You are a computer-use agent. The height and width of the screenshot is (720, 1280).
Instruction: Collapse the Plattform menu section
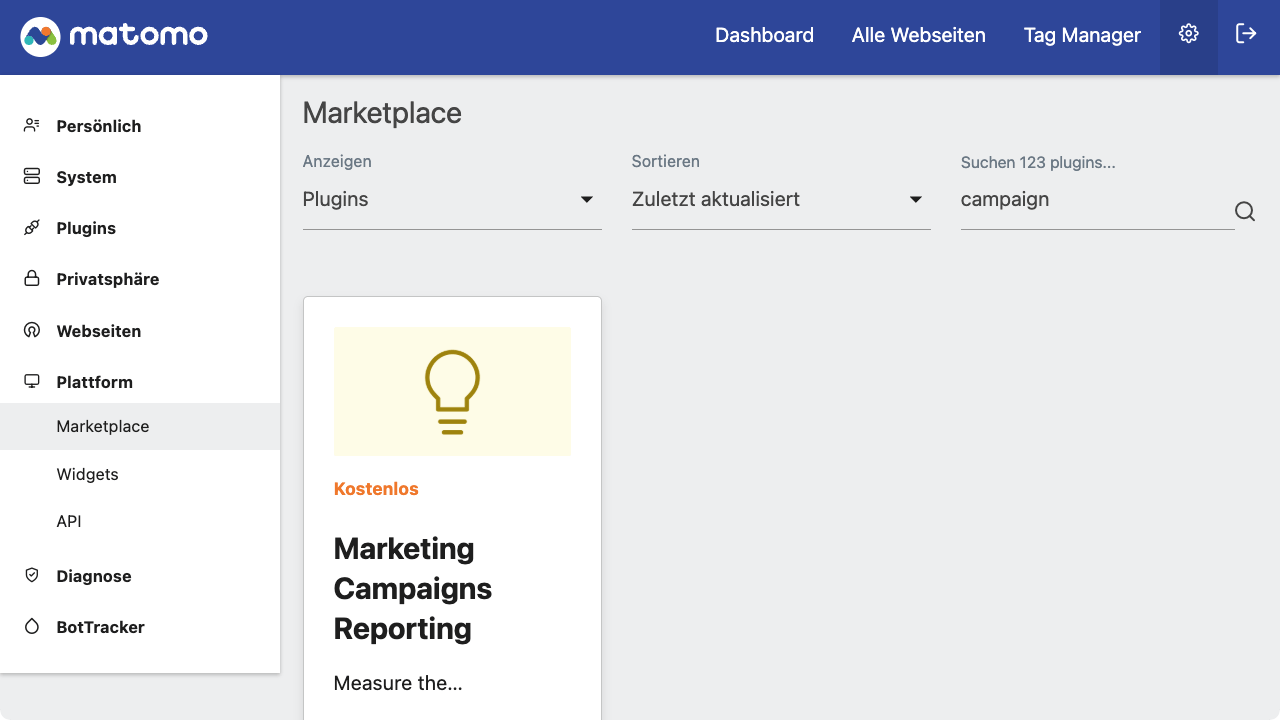[140, 382]
